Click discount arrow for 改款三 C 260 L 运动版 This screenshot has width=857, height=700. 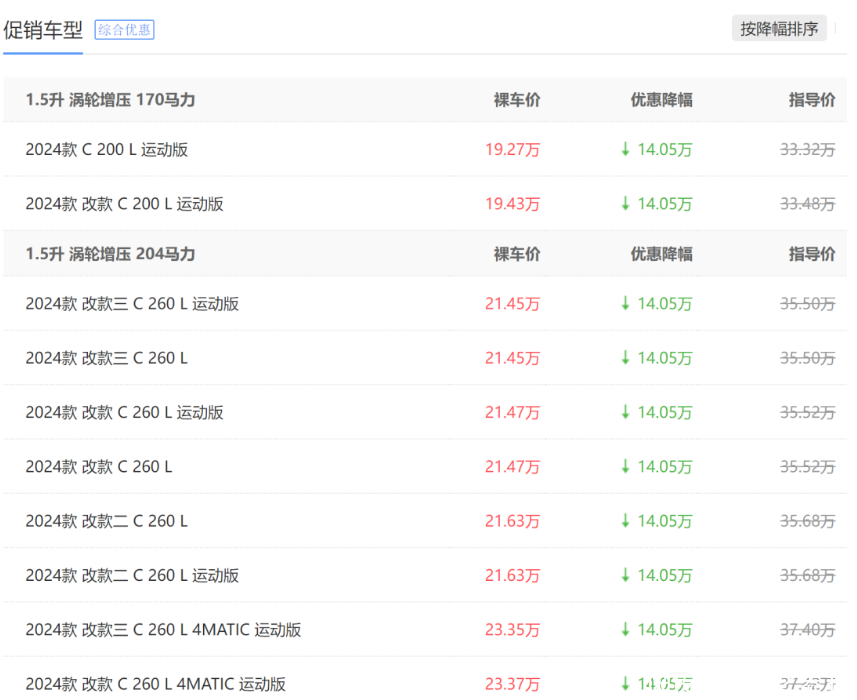point(625,304)
